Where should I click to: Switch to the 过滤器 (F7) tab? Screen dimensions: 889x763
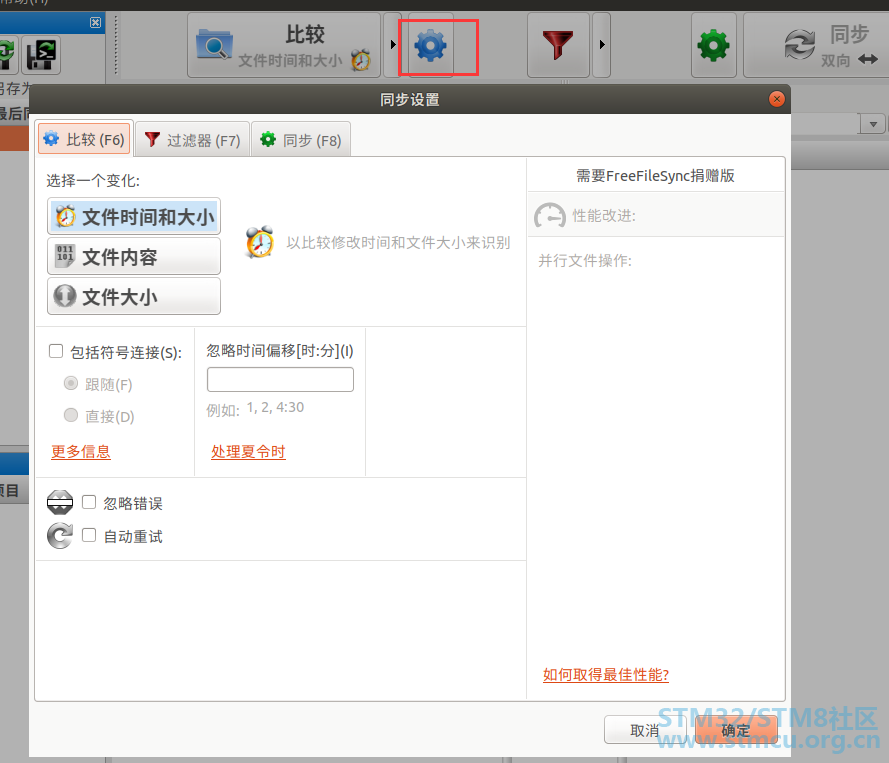pyautogui.click(x=193, y=139)
